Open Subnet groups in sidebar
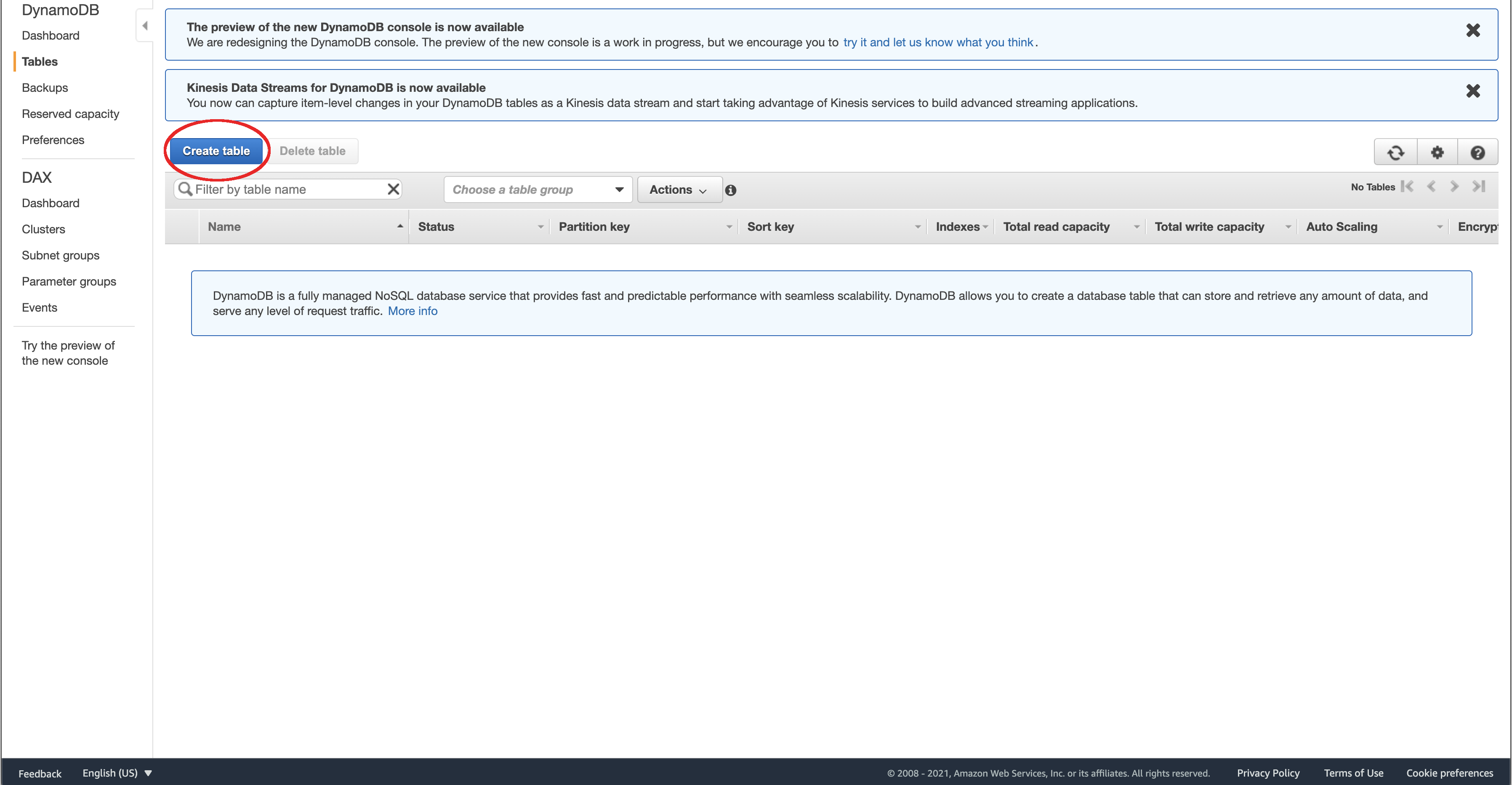Screen dimensions: 1512x785 point(61,255)
